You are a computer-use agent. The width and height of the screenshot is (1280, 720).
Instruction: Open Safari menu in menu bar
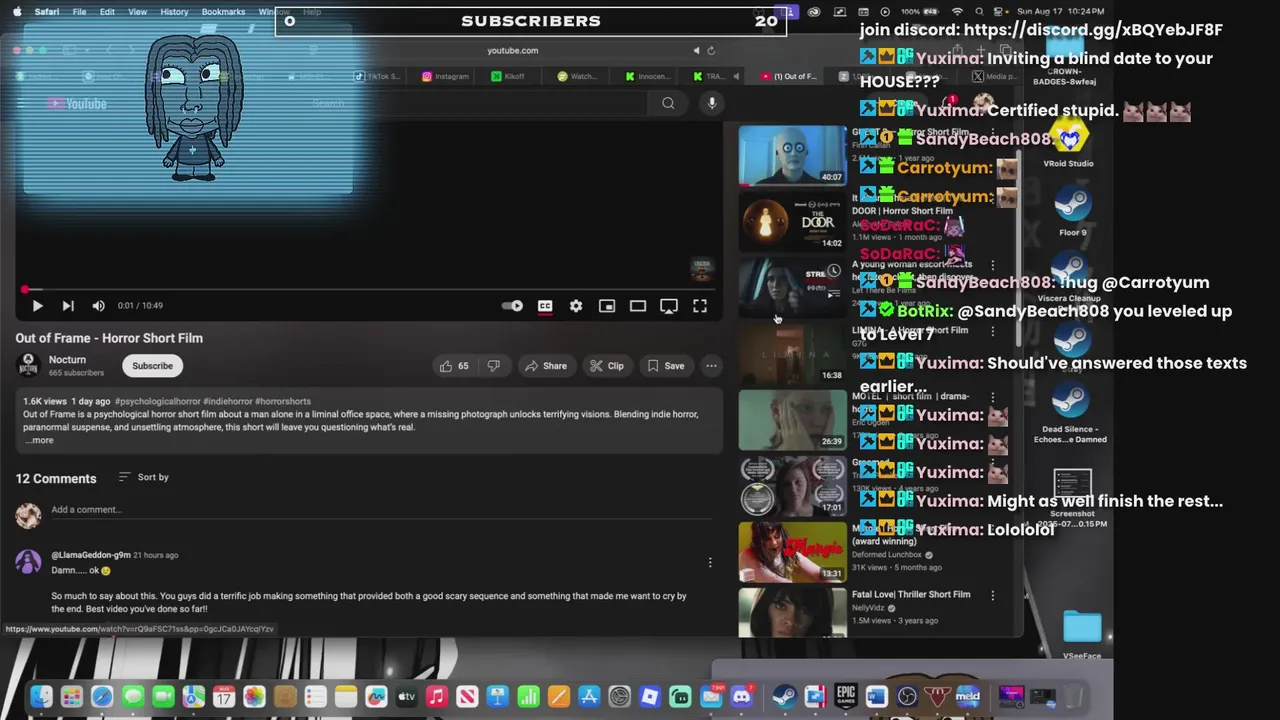pyautogui.click(x=46, y=12)
